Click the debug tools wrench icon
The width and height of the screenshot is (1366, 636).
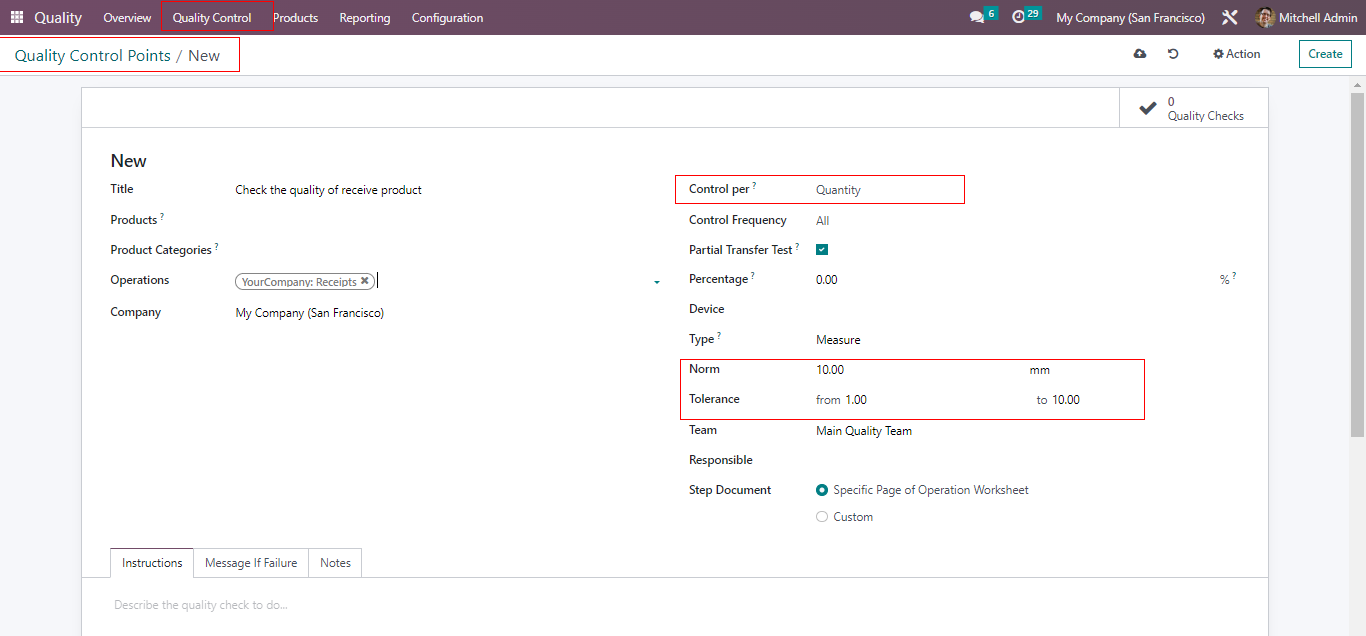click(1230, 18)
